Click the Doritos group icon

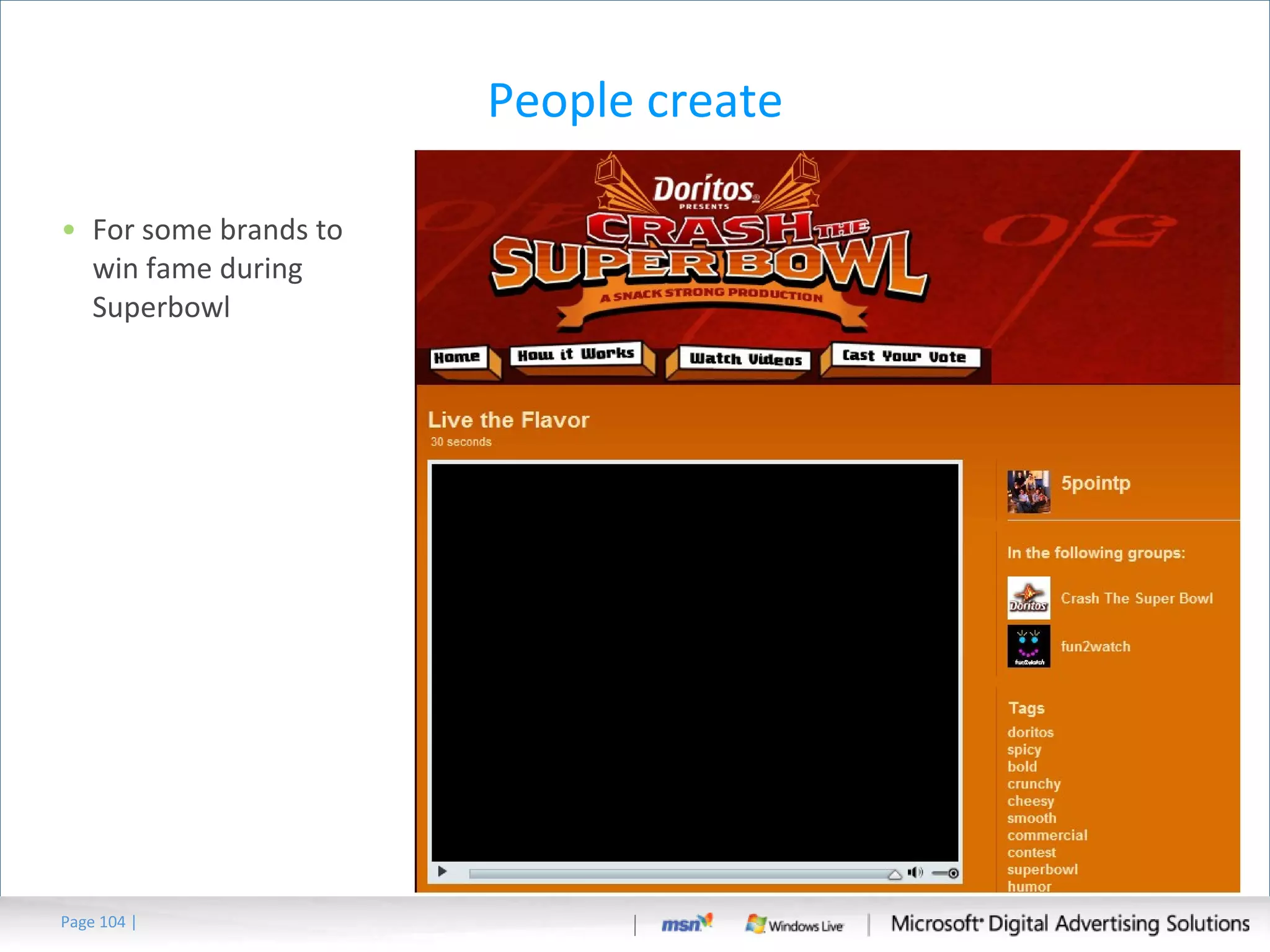(1029, 598)
